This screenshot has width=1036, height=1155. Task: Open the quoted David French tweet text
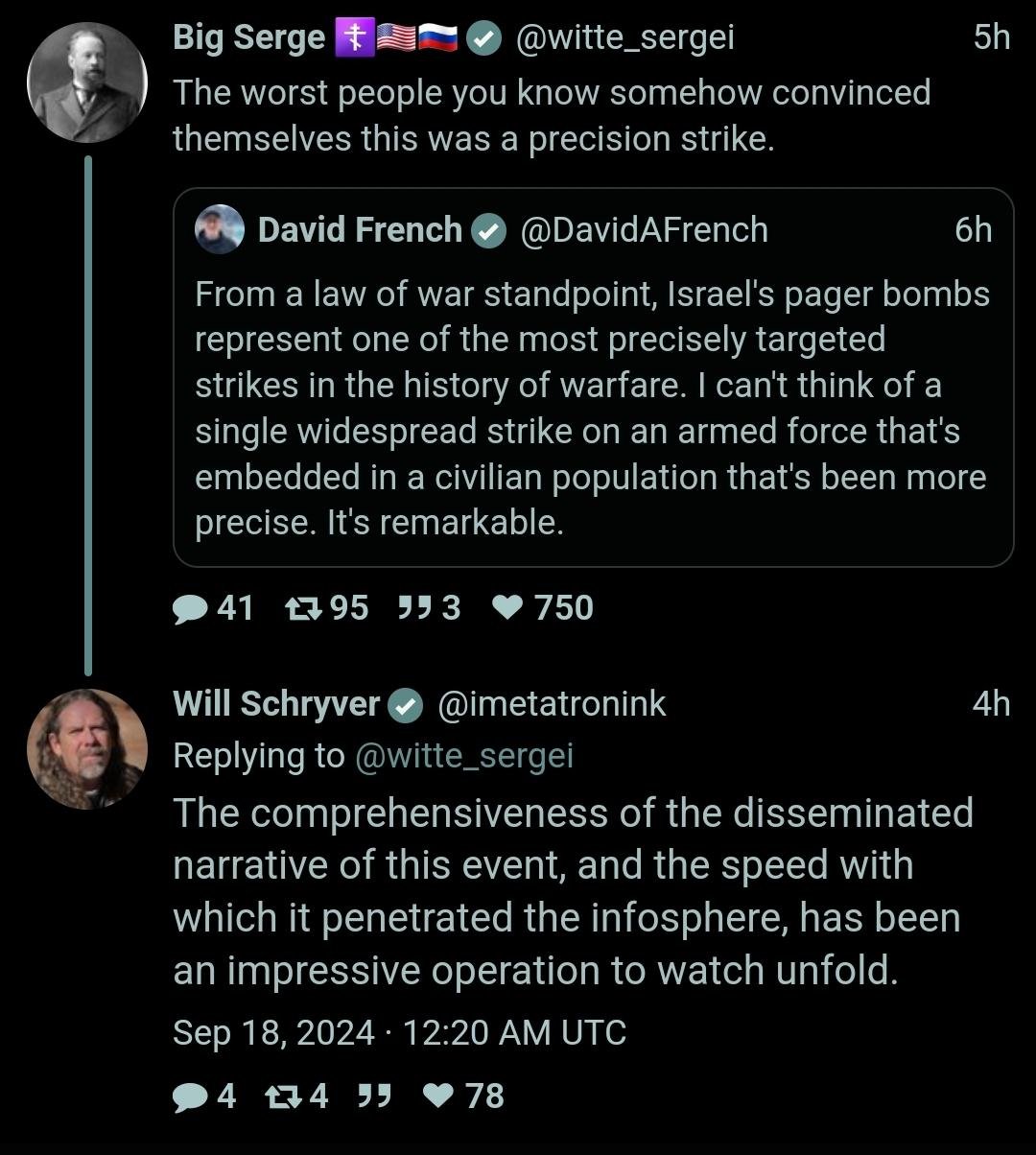point(592,408)
